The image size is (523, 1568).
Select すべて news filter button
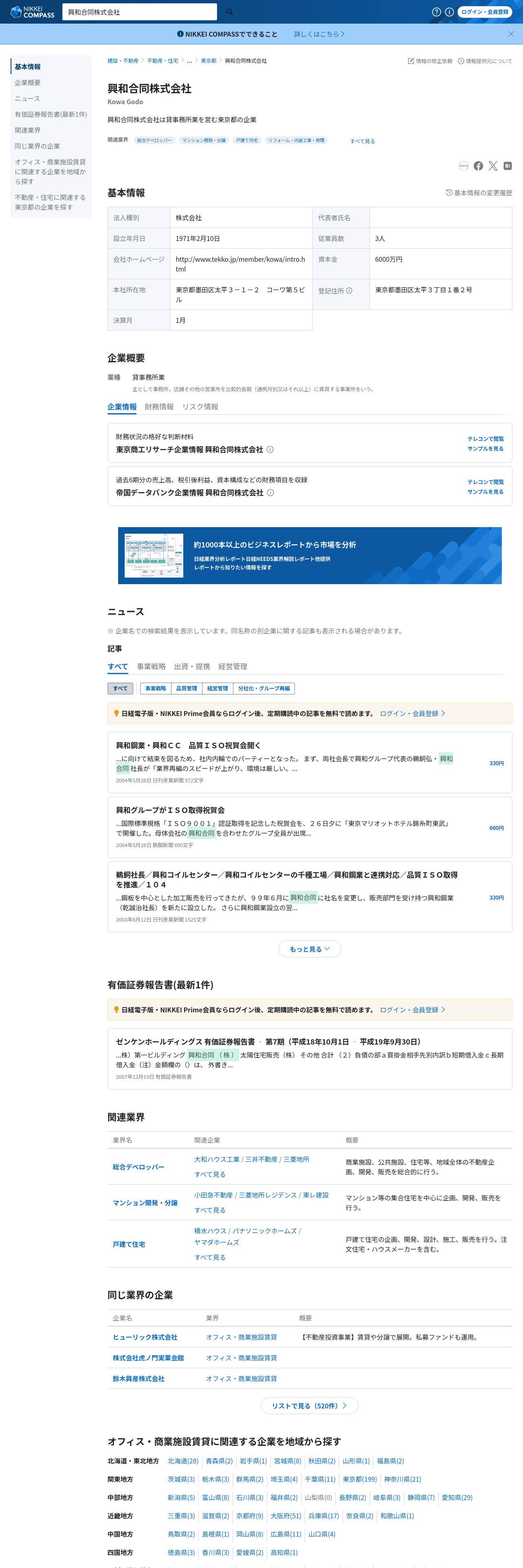[x=121, y=688]
